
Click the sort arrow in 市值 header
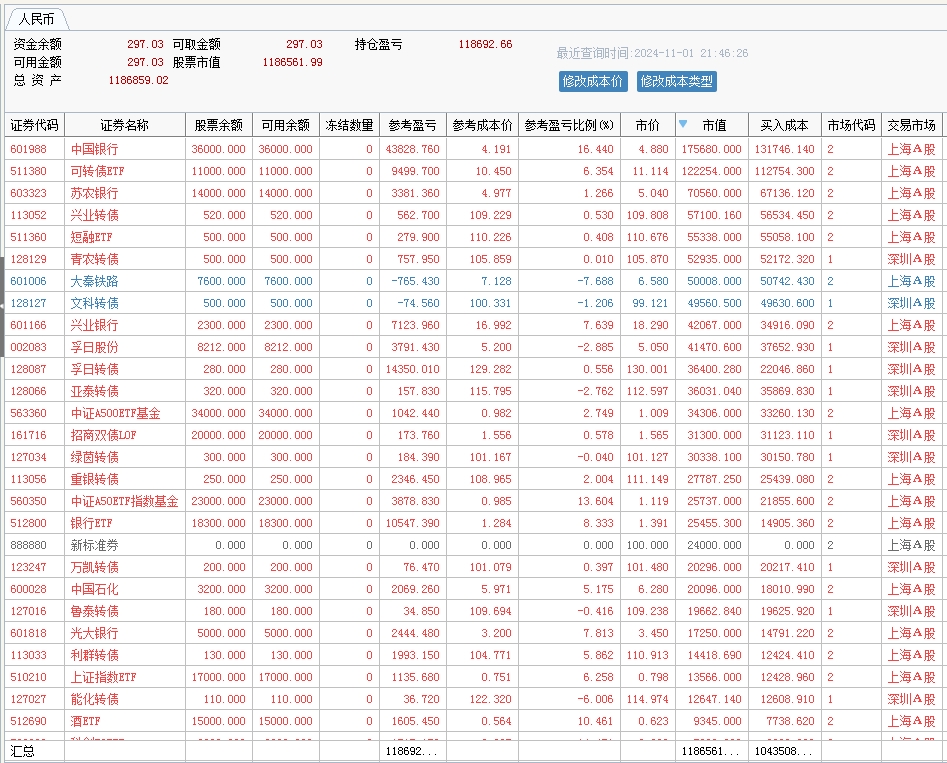682,124
